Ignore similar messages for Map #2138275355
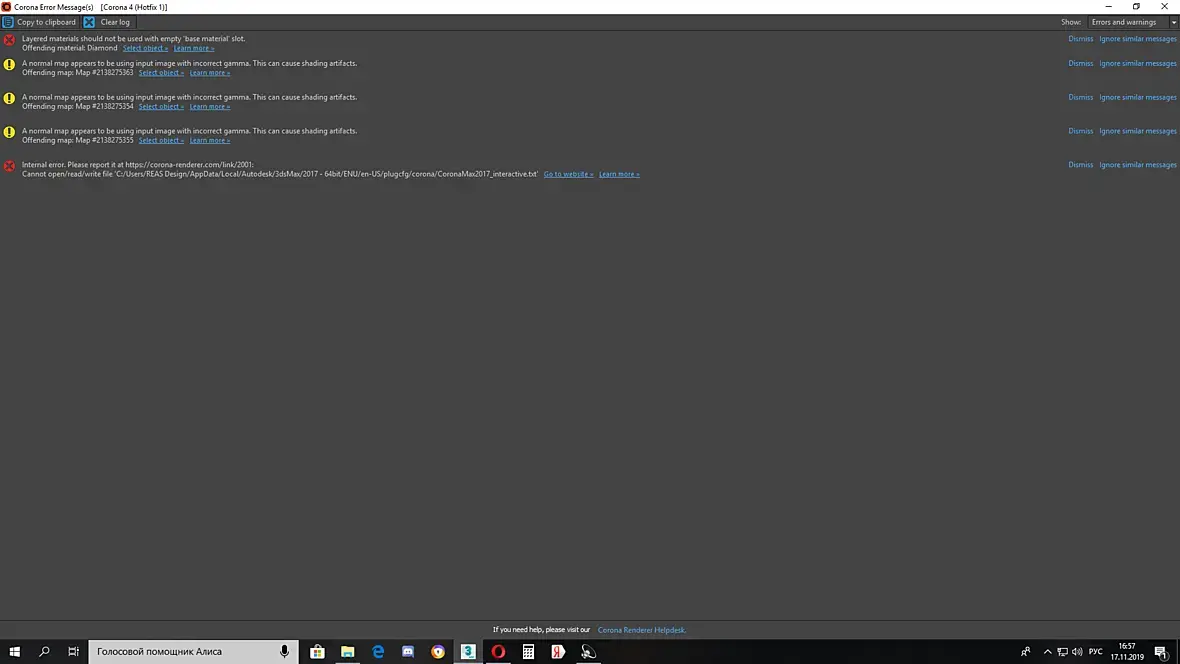 [1137, 131]
